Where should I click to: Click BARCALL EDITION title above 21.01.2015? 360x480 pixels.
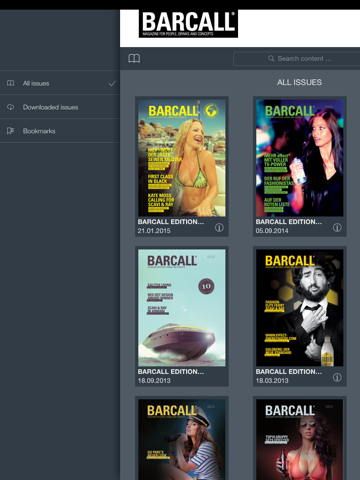[171, 222]
